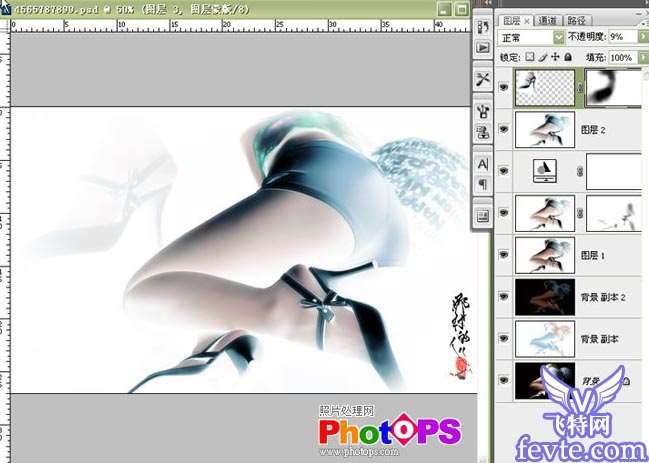Screen dimensions: 649x463
Task: Hide layer 背景 副本 2
Action: [504, 297]
